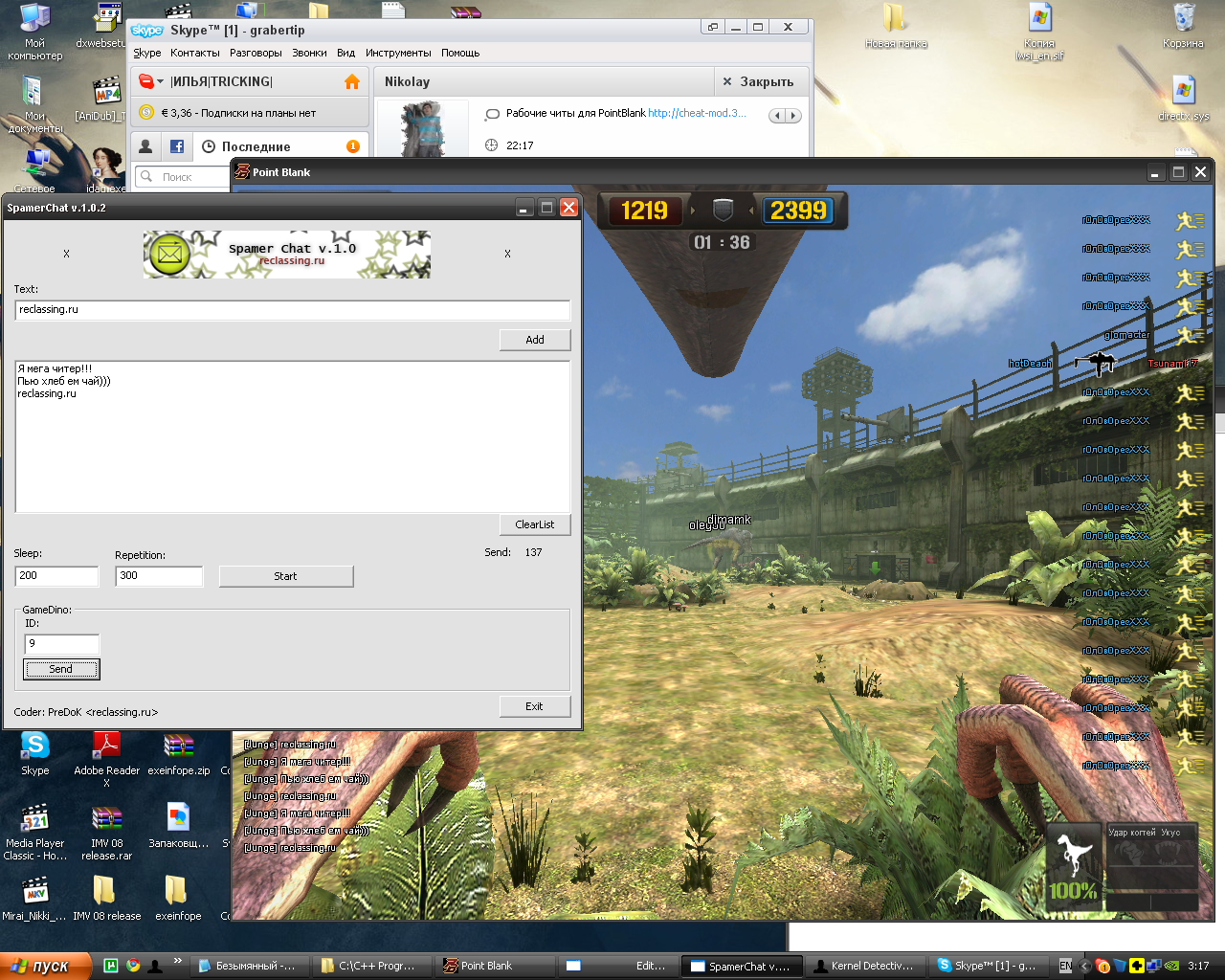Click the orange notification badge in Skype
This screenshot has width=1225, height=980.
353,146
